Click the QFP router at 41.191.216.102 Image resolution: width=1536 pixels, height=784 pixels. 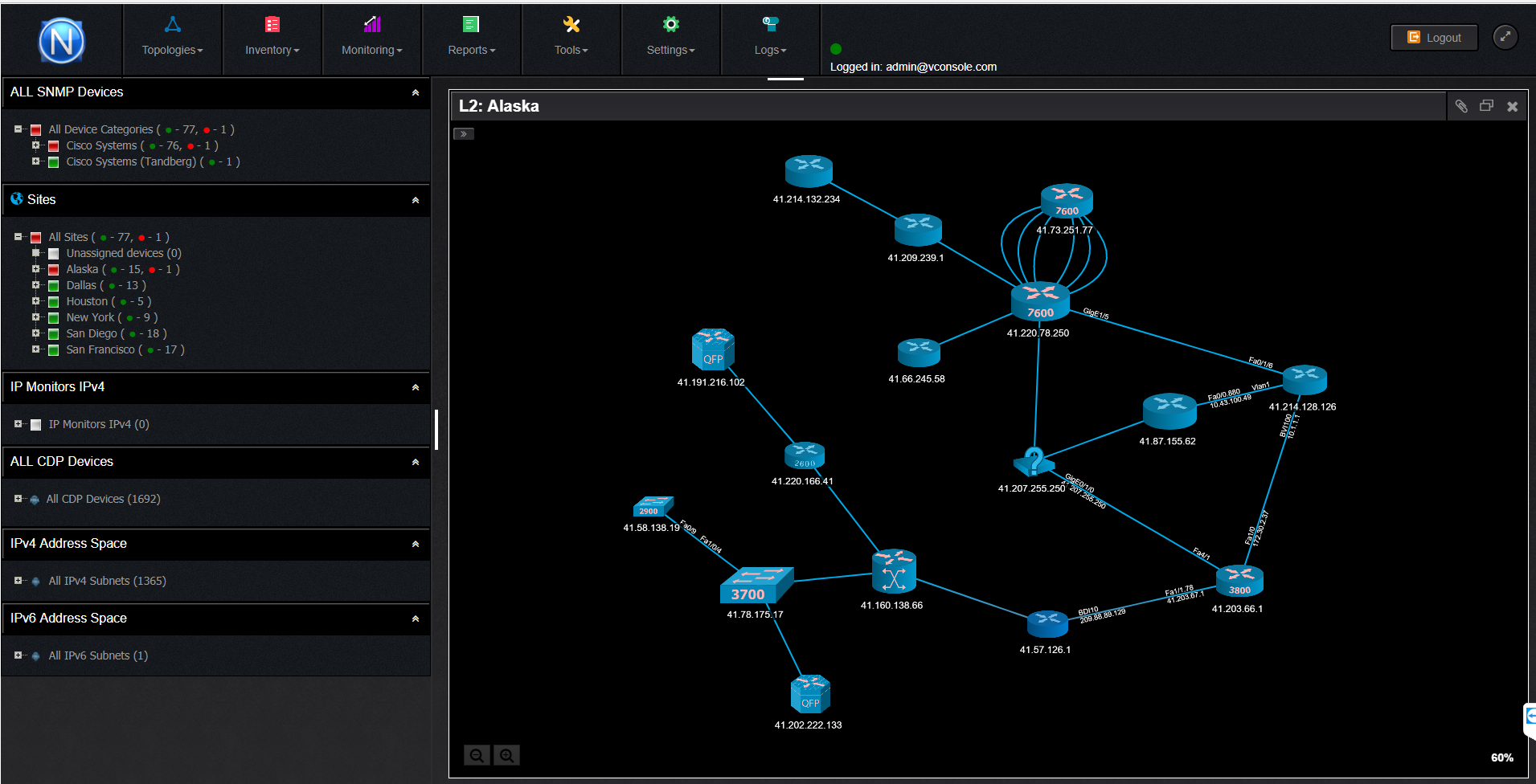713,349
